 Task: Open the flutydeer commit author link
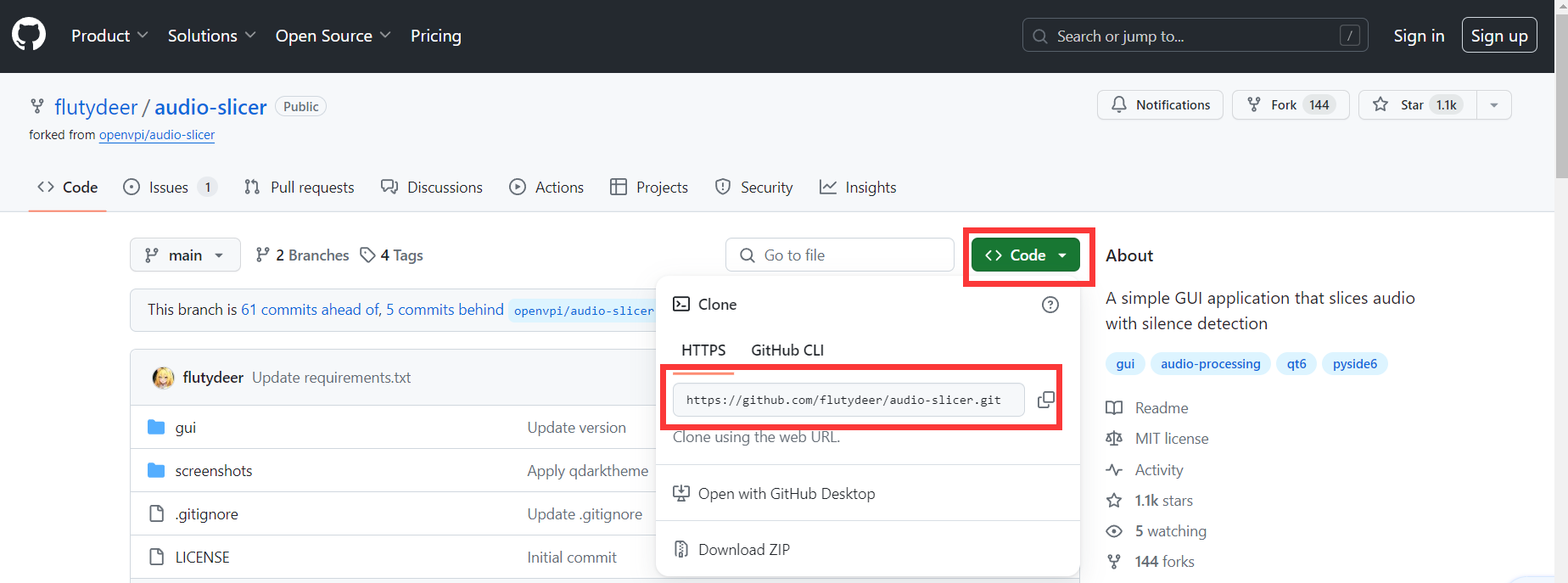click(x=213, y=378)
